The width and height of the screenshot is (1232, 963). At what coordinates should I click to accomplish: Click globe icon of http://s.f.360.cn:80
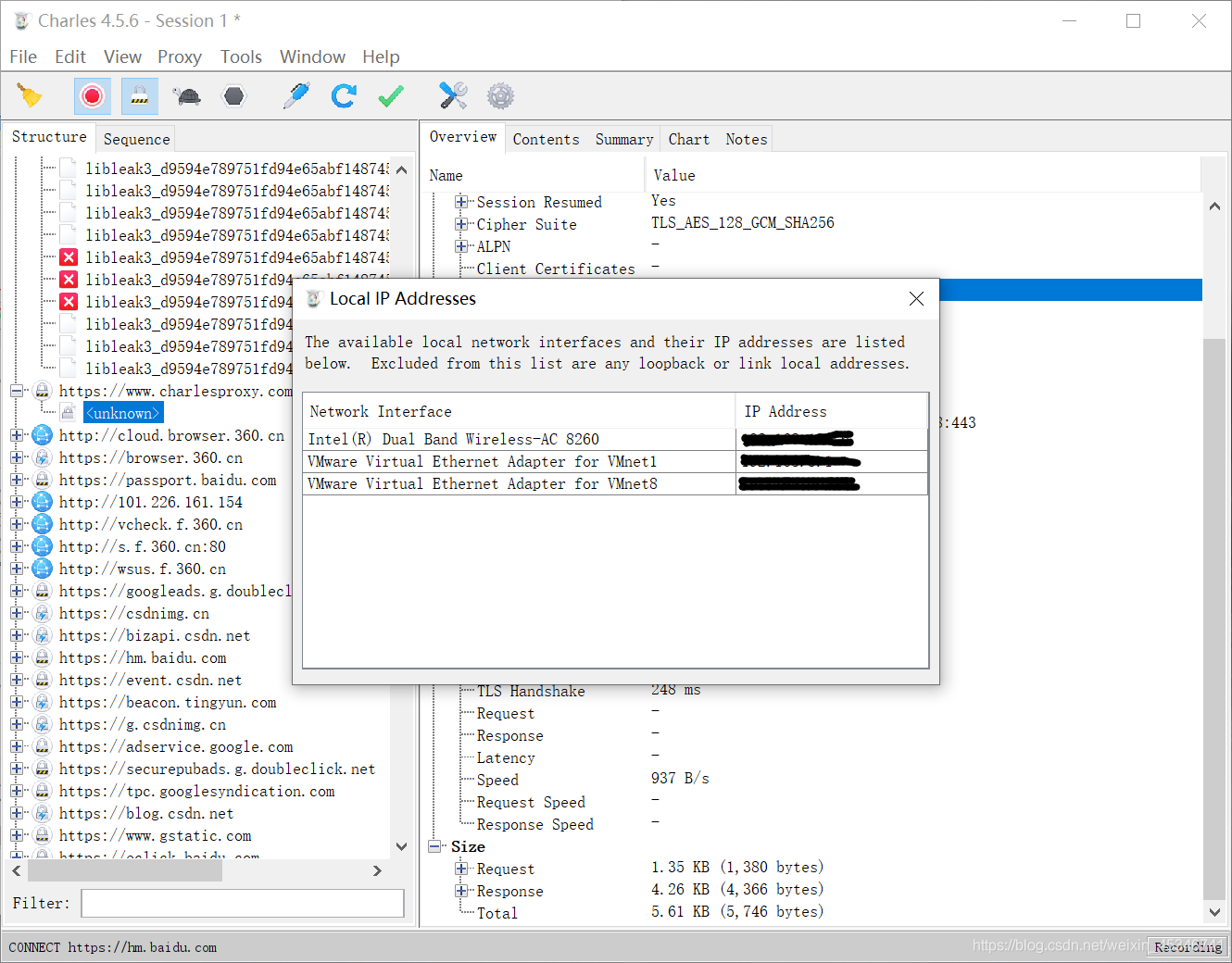(43, 546)
